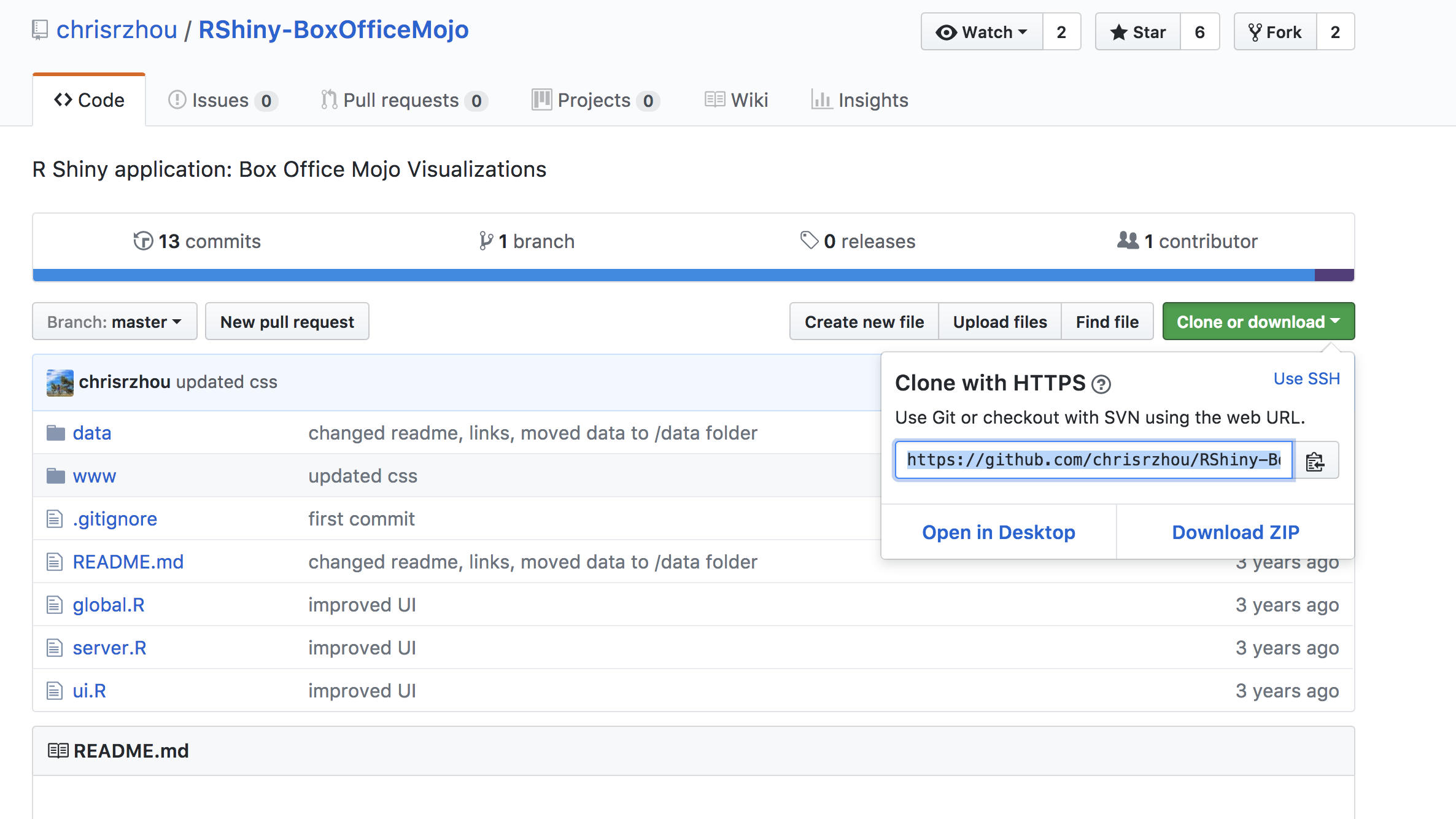Image resolution: width=1456 pixels, height=819 pixels.
Task: Click the HTTPS clone URL field
Action: (x=1093, y=460)
